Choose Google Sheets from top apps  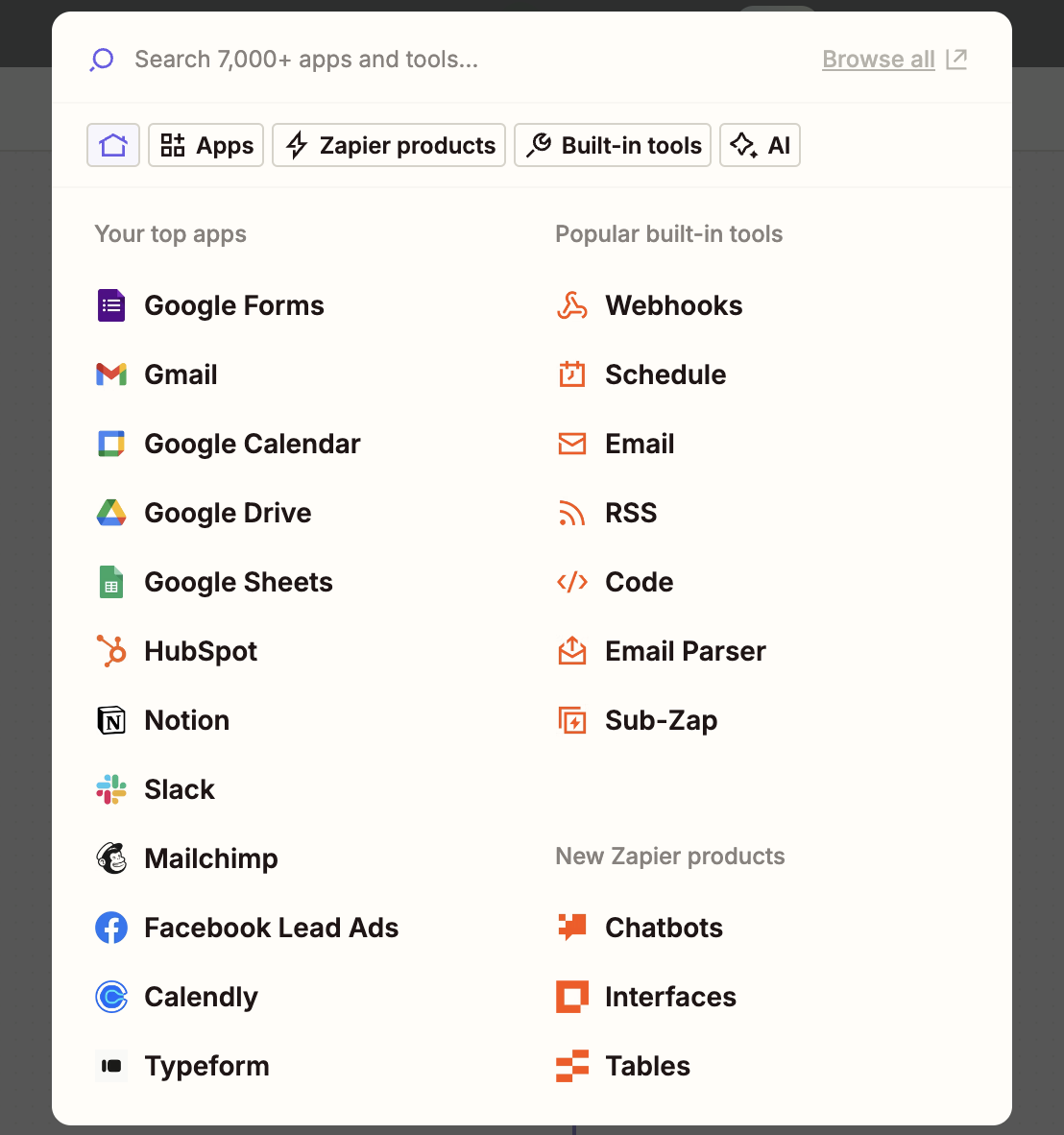238,582
